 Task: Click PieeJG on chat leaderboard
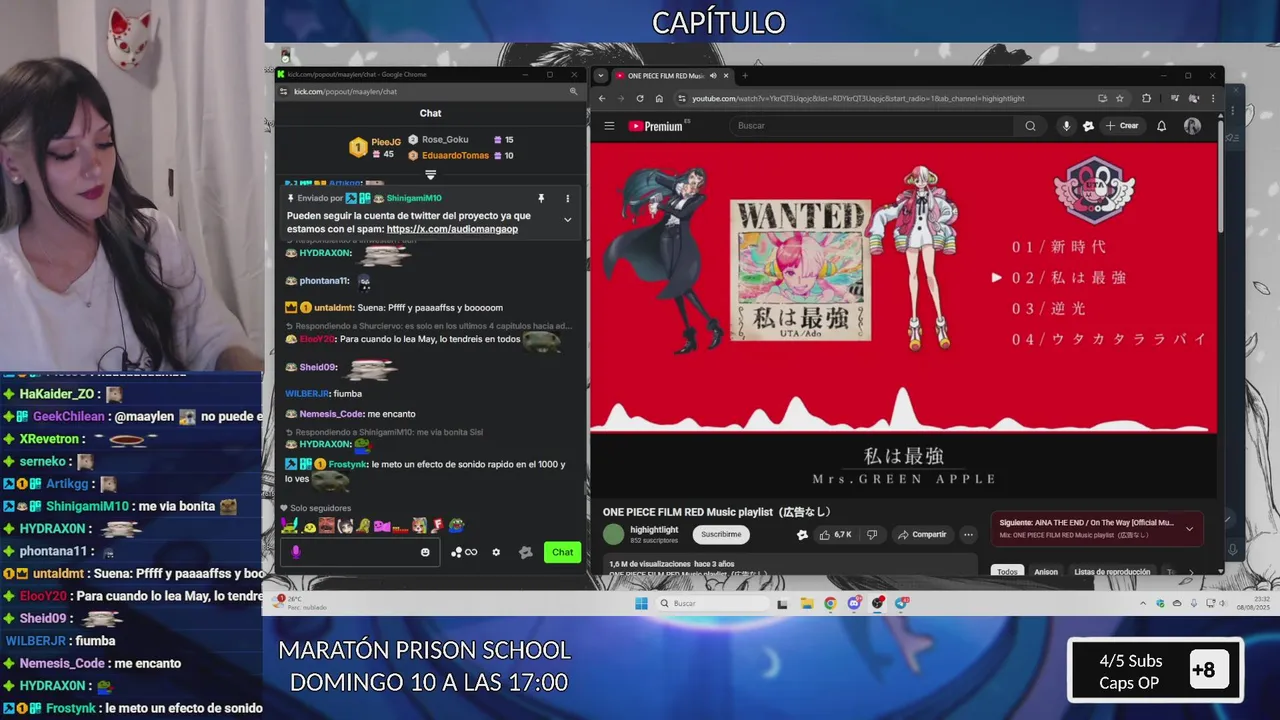386,142
